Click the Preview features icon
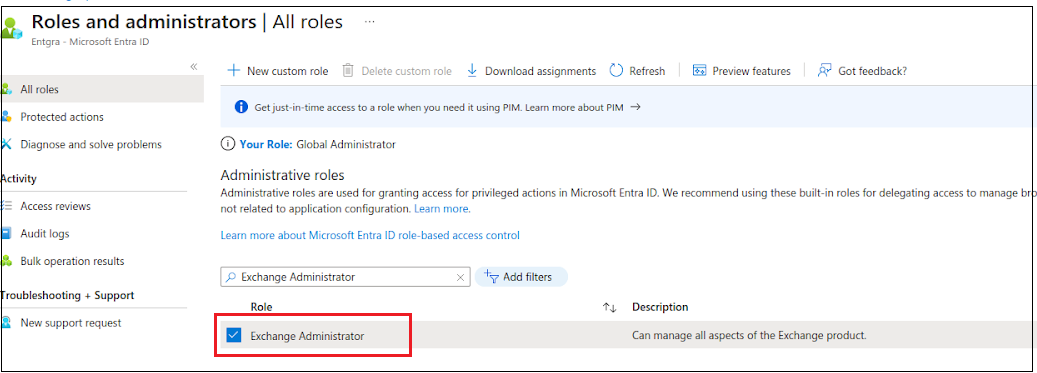 point(700,71)
